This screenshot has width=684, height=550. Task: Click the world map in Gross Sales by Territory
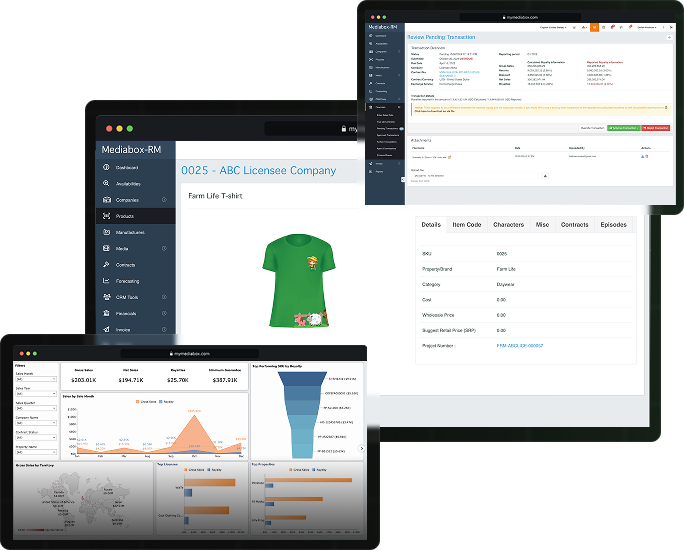click(x=82, y=500)
